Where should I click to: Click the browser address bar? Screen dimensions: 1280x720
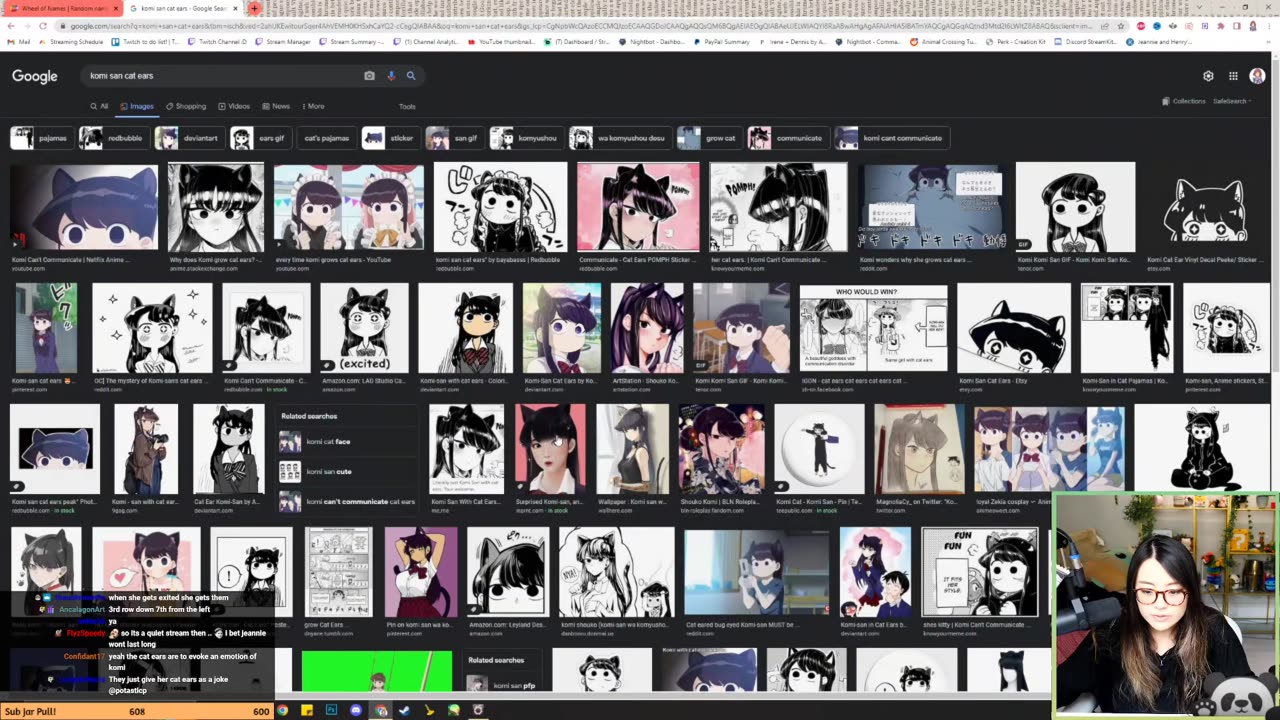(580, 25)
